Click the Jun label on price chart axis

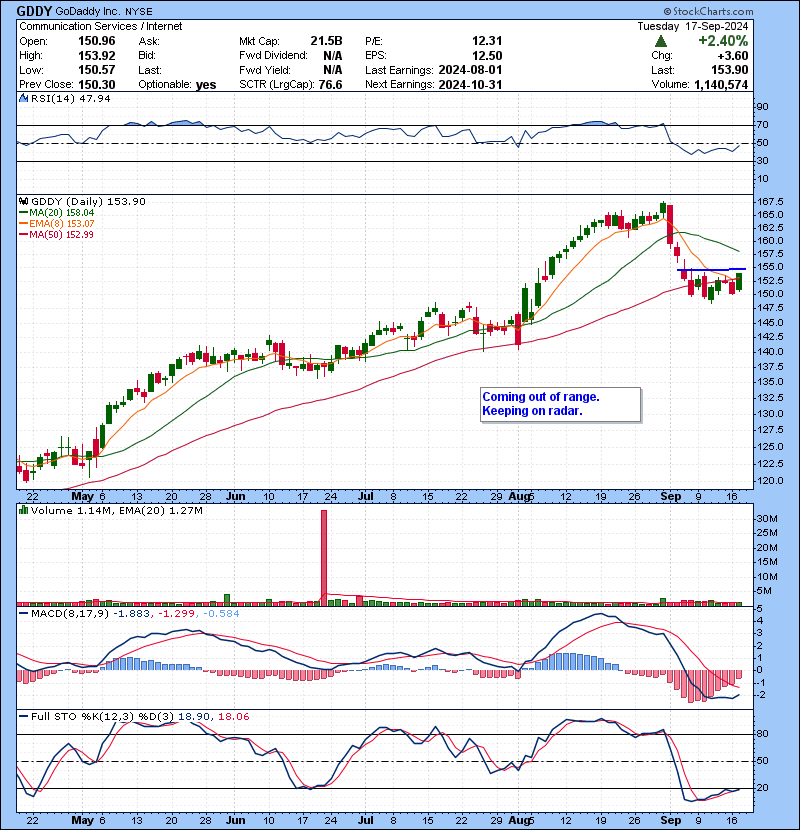click(236, 496)
